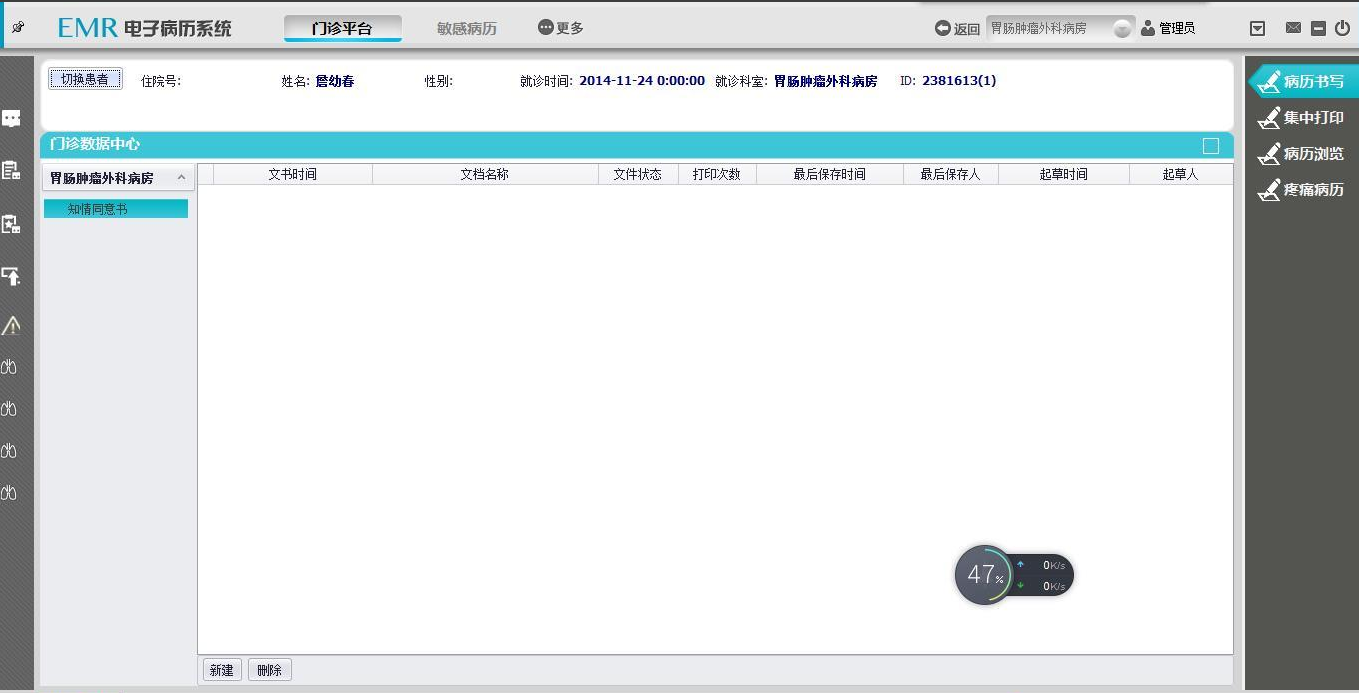This screenshot has height=693, width=1359.
Task: Click the warning triangle icon in left sidebar
Action: coord(11,325)
